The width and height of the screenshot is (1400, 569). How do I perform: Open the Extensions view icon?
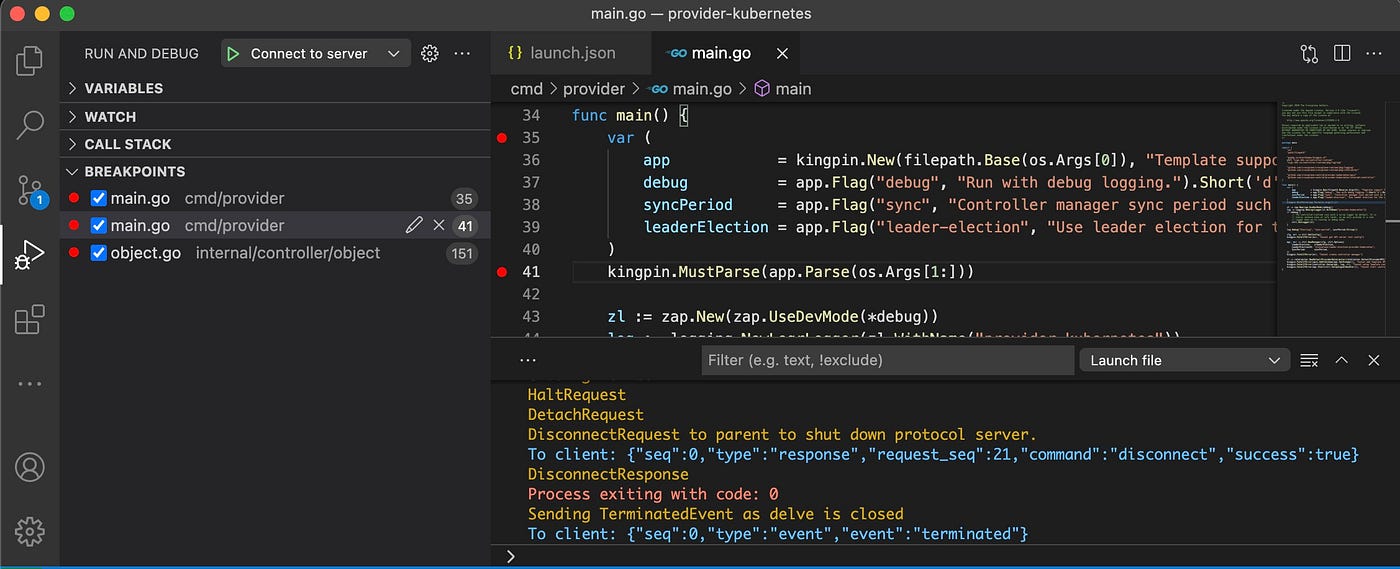click(x=30, y=320)
